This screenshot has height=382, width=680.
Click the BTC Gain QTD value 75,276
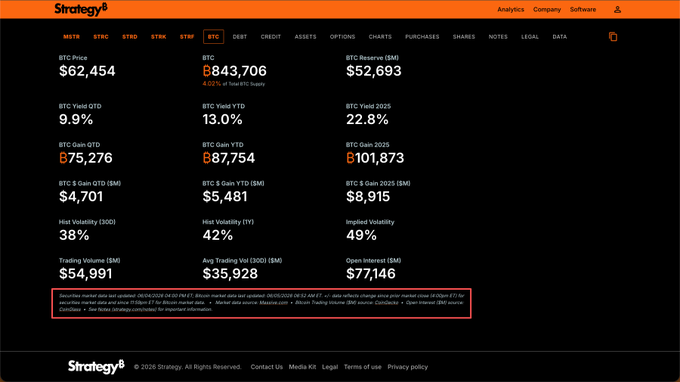tap(86, 158)
